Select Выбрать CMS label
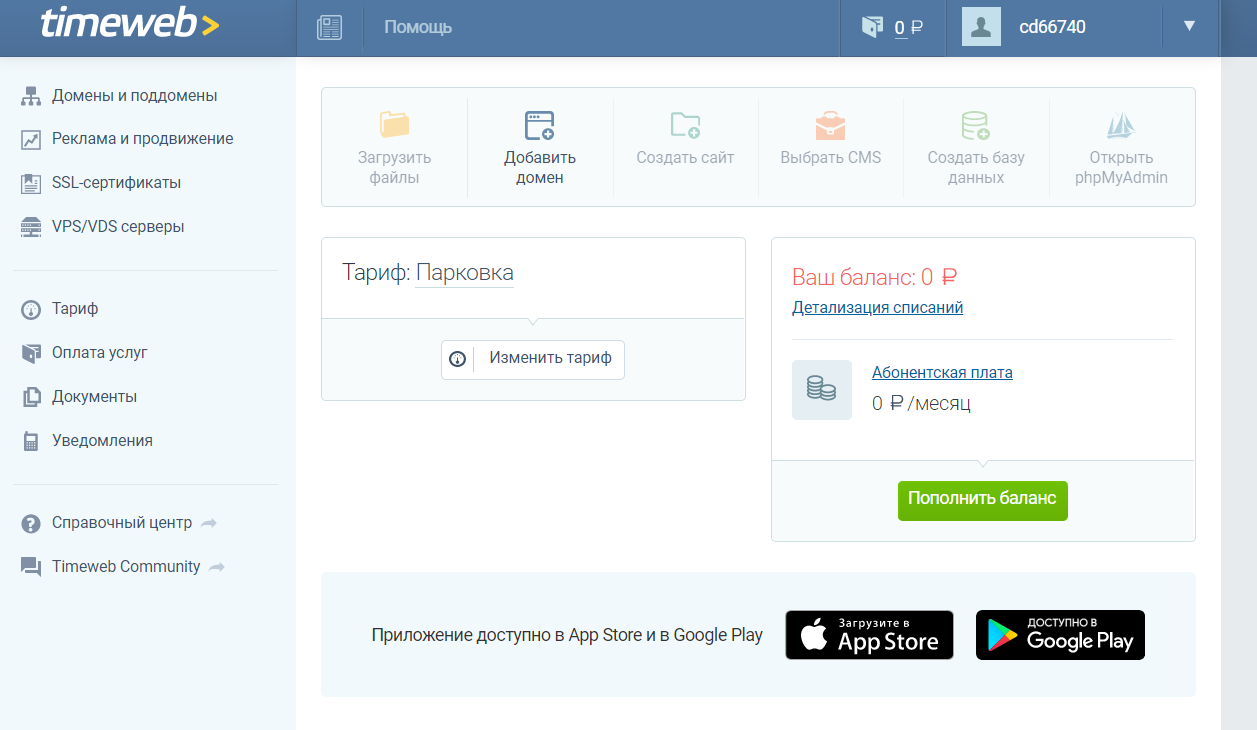Viewport: 1257px width, 730px height. pyautogui.click(x=830, y=158)
